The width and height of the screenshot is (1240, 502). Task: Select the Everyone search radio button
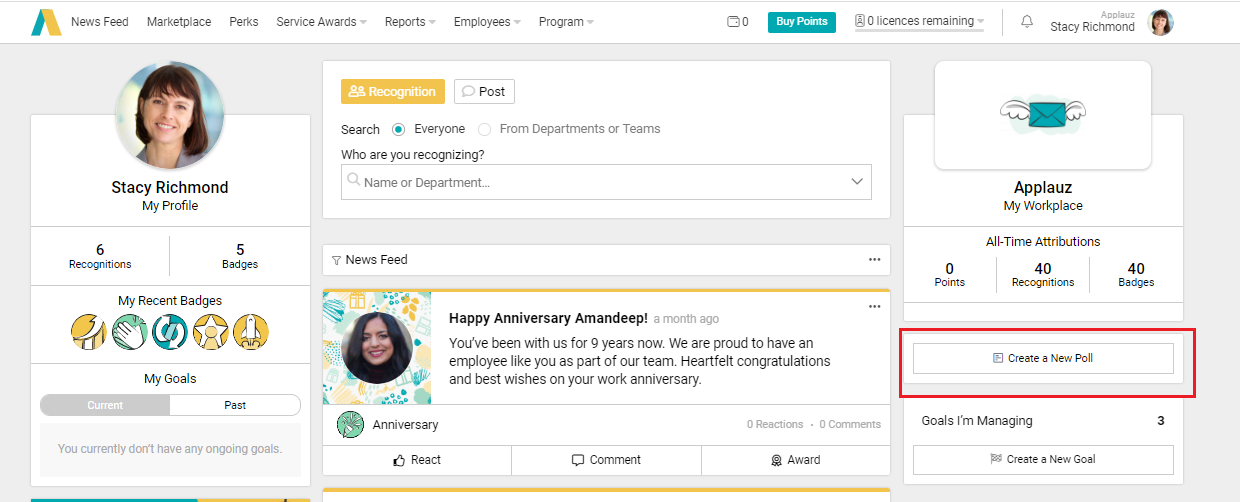point(398,129)
